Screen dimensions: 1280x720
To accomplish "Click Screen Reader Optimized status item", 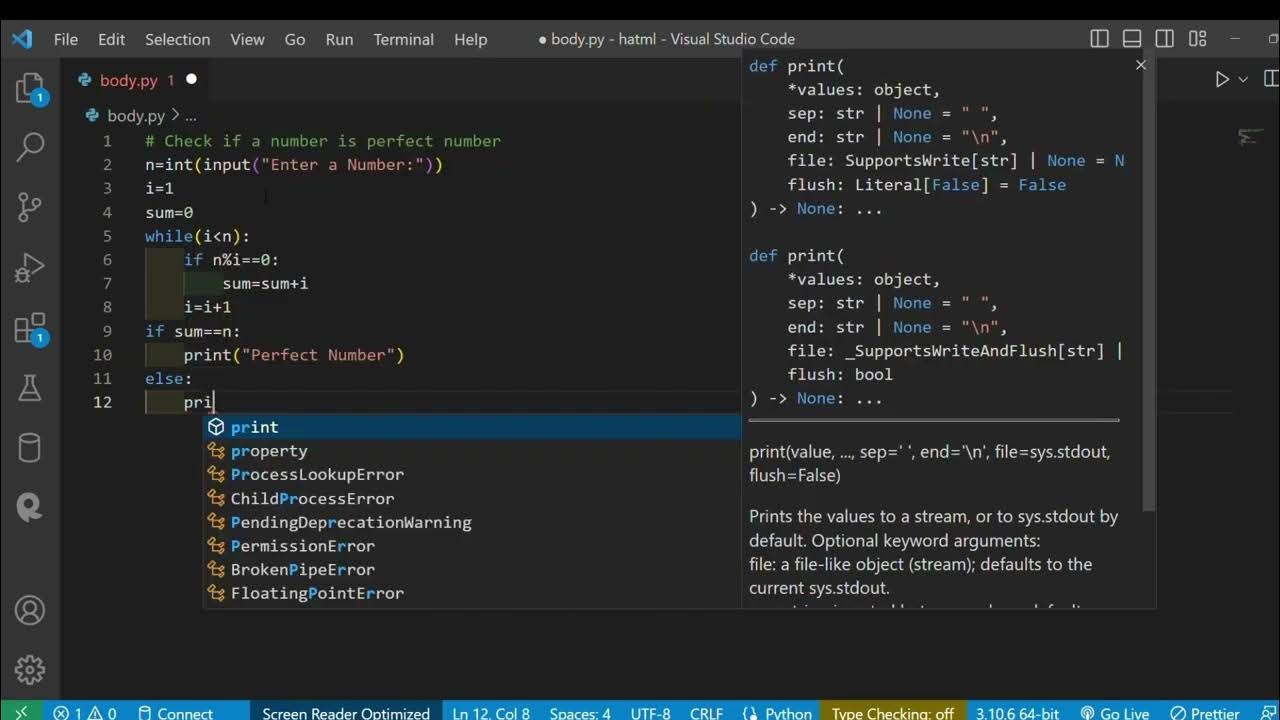I will 346,713.
